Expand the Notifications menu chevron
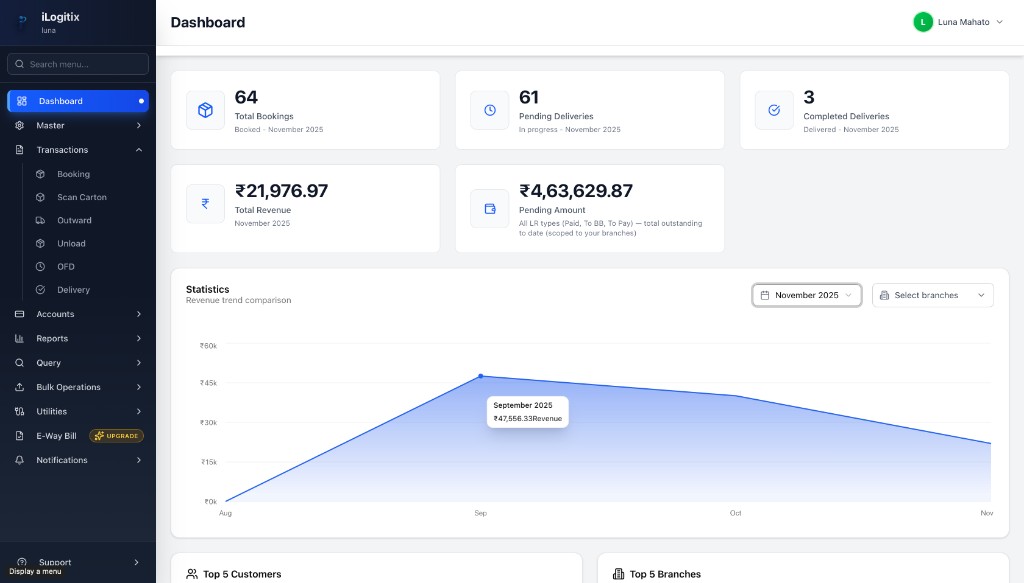Image resolution: width=1024 pixels, height=583 pixels. (x=138, y=460)
